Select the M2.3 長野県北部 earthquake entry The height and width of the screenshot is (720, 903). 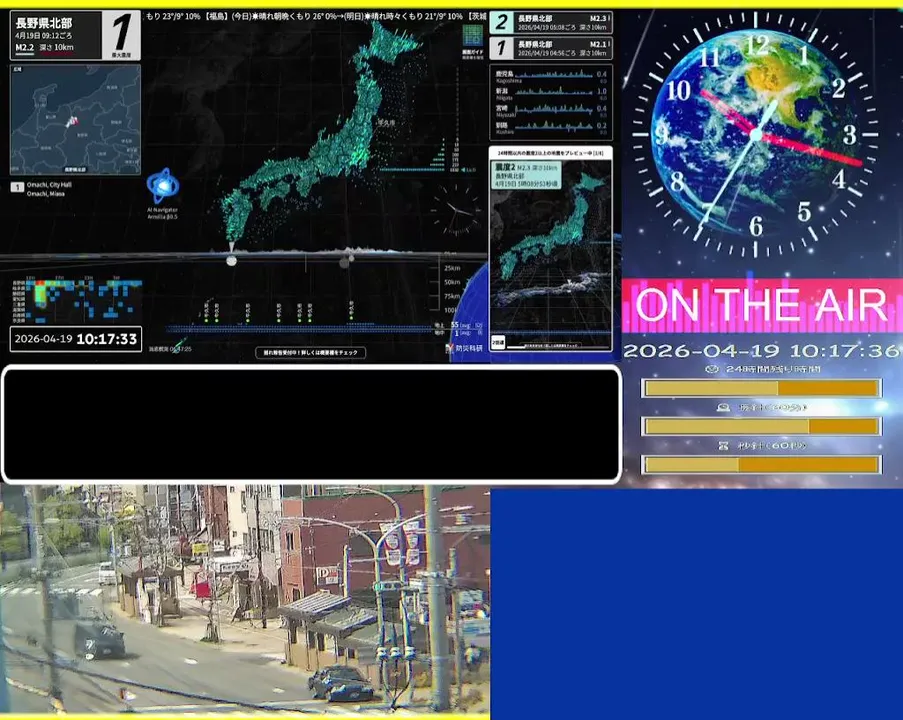coord(551,23)
